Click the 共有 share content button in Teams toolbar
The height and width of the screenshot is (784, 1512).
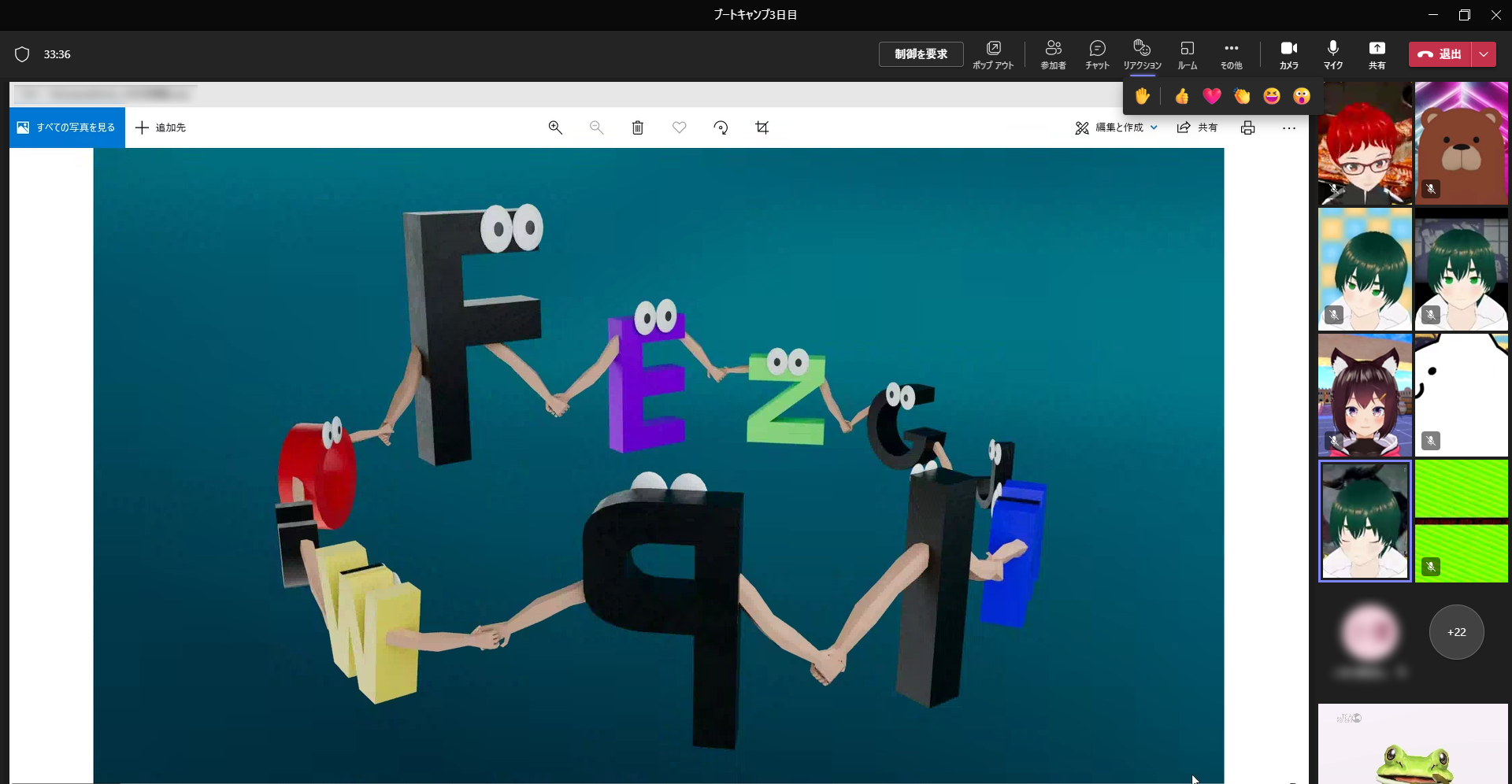coord(1377,55)
